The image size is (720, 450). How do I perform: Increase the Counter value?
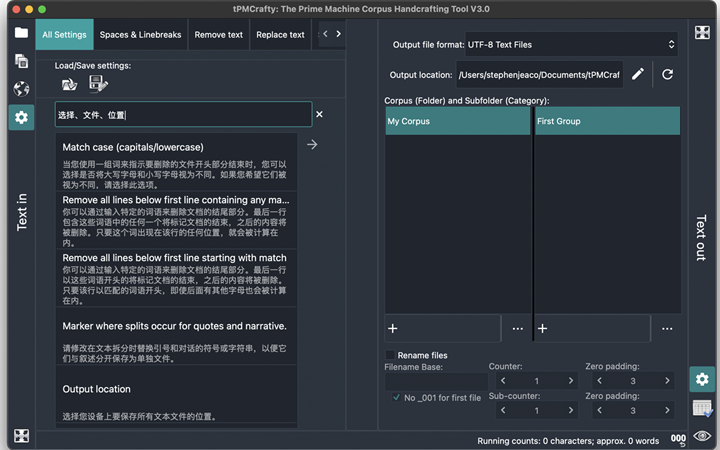[571, 381]
